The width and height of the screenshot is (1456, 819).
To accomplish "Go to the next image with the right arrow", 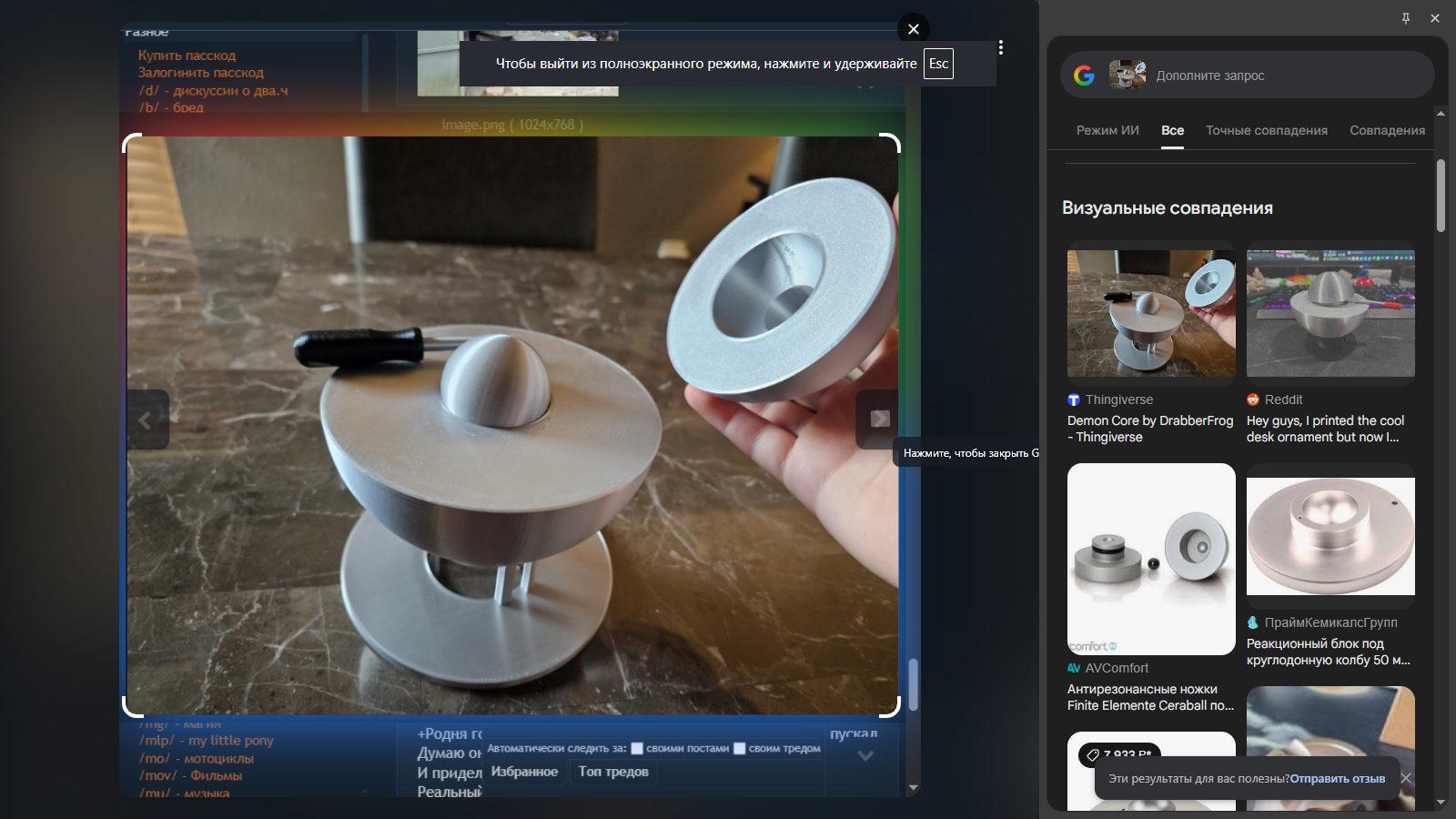I will point(878,419).
